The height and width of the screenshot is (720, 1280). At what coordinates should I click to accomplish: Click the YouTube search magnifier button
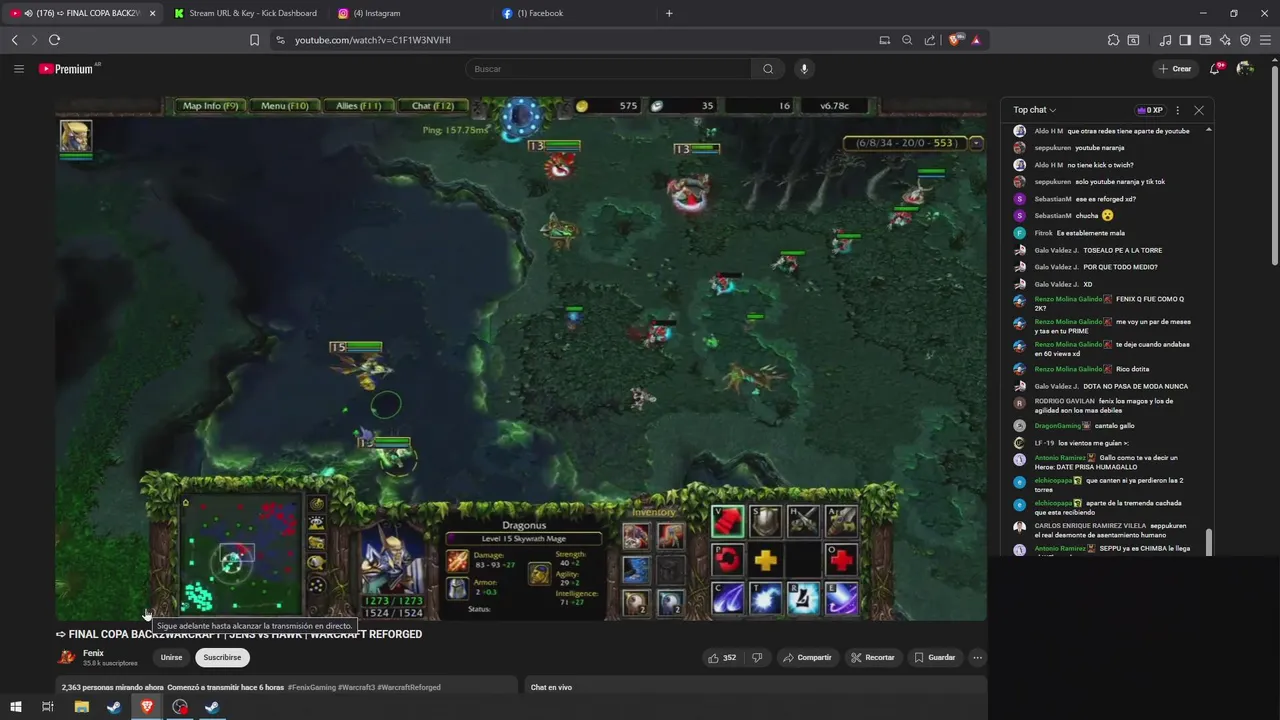point(768,69)
